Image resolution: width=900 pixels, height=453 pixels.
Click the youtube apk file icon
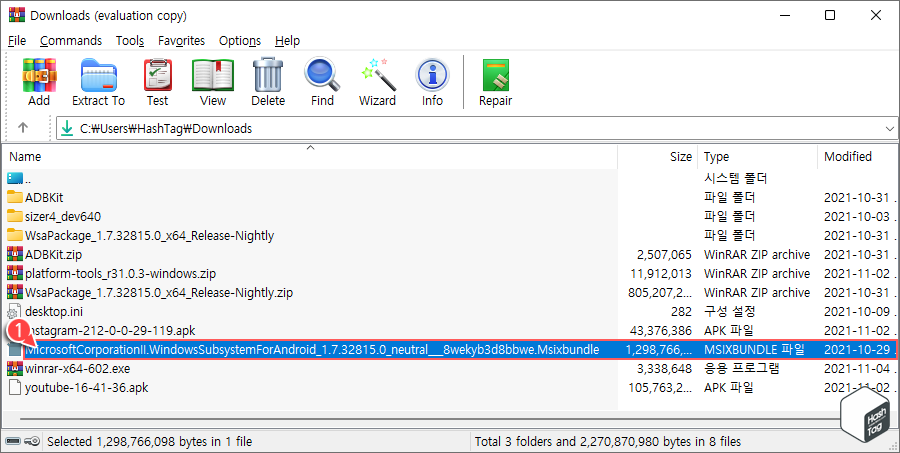[15, 388]
